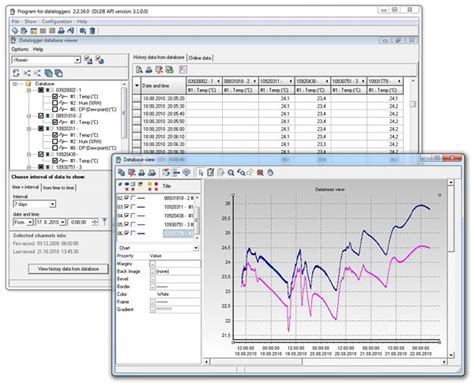Uncheck #1 Temp under logger 03920002 - 1
The height and width of the screenshot is (386, 474).
[x=55, y=96]
